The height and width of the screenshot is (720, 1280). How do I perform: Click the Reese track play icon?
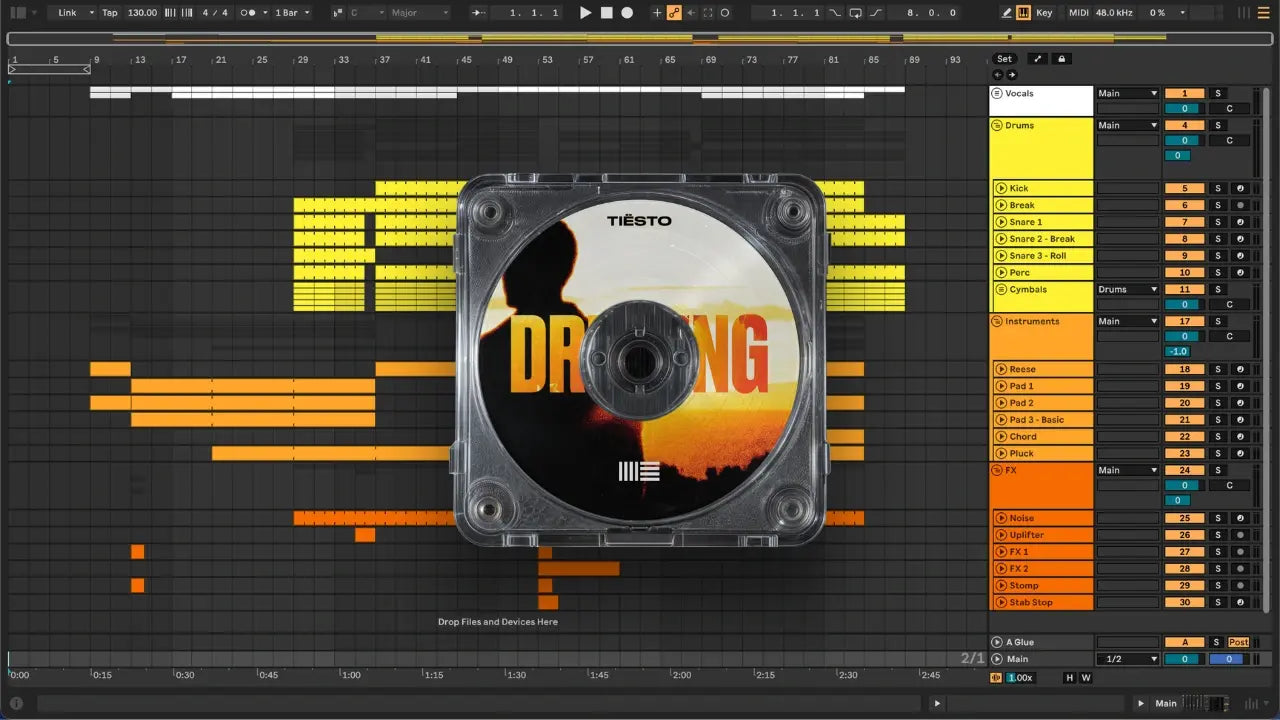[1000, 369]
